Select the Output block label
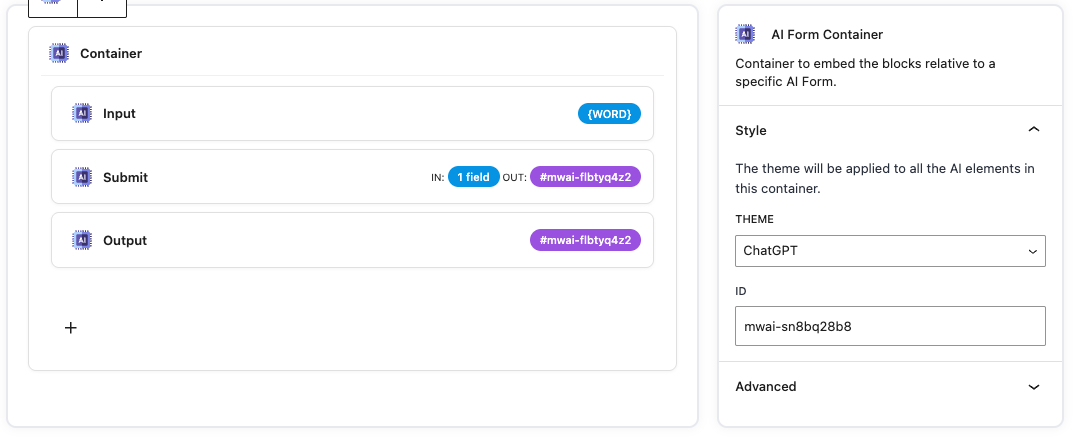The image size is (1074, 439). [x=125, y=240]
